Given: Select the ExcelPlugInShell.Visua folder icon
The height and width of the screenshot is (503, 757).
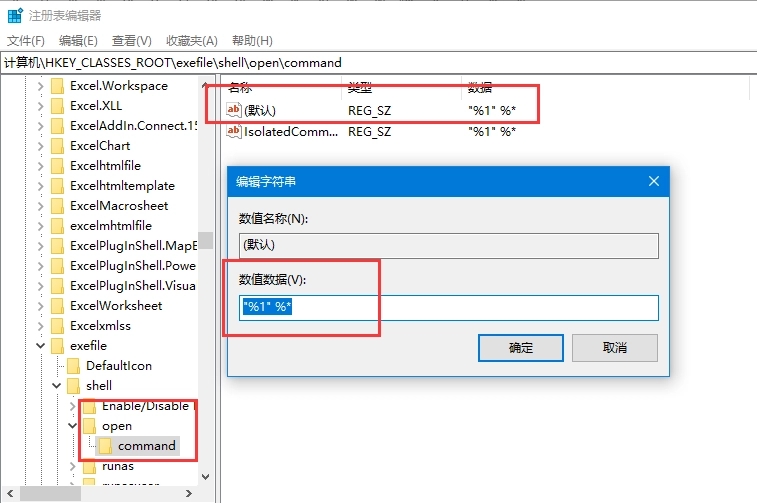Looking at the screenshot, I should click(57, 286).
